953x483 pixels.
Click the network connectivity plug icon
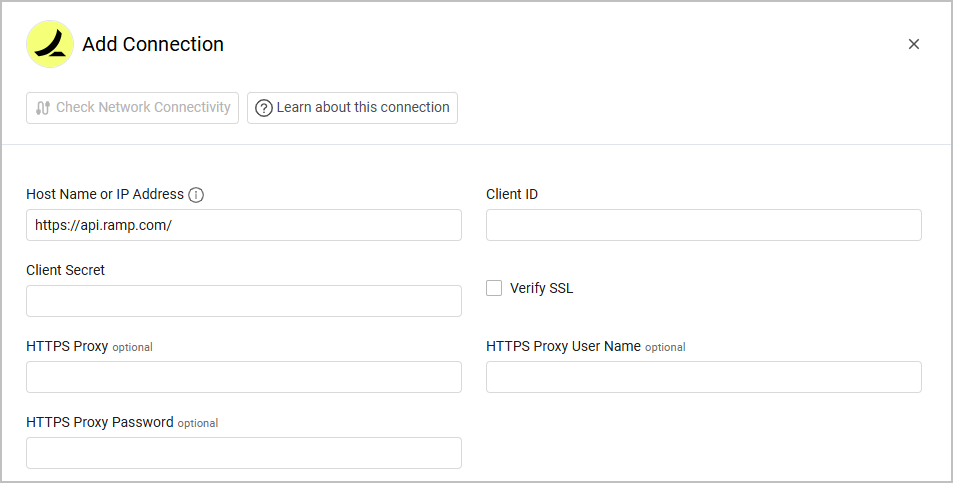click(43, 108)
